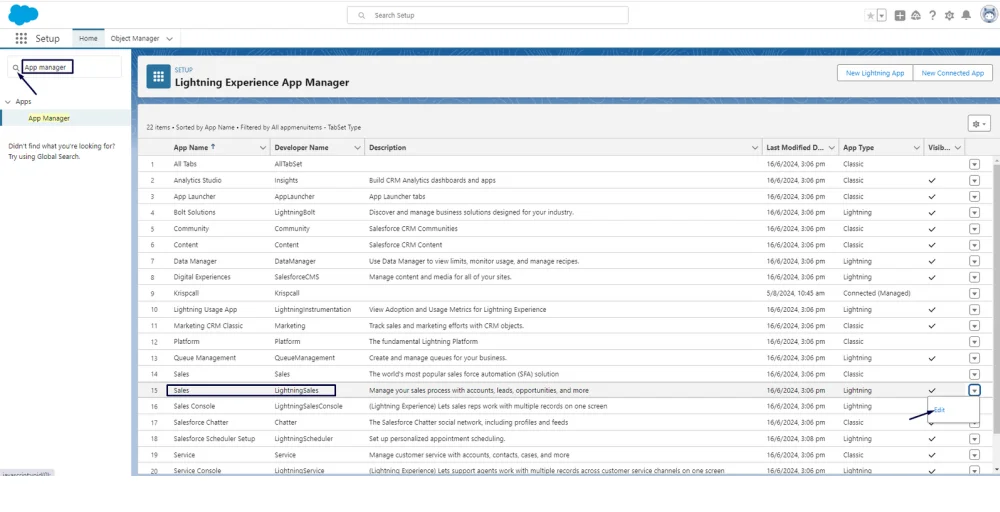The height and width of the screenshot is (512, 1000).
Task: Click the App Name sort arrow
Action: click(213, 147)
